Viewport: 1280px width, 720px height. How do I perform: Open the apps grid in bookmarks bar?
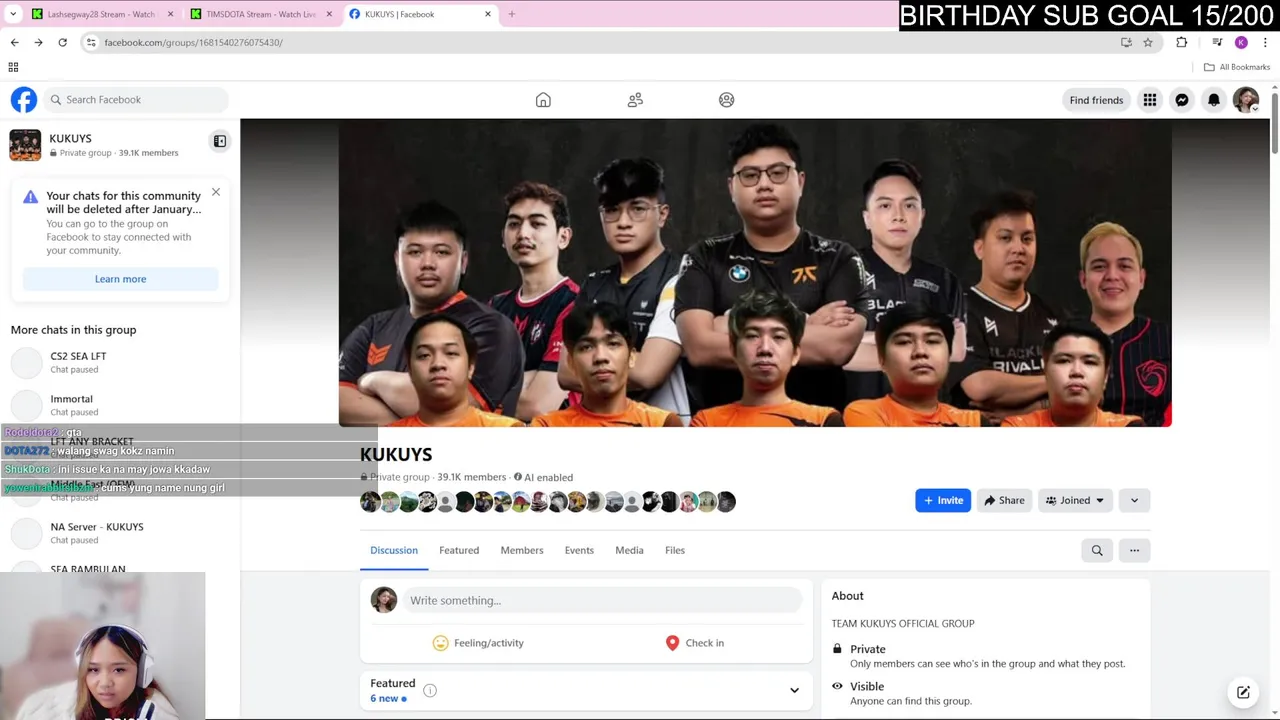pyautogui.click(x=13, y=67)
